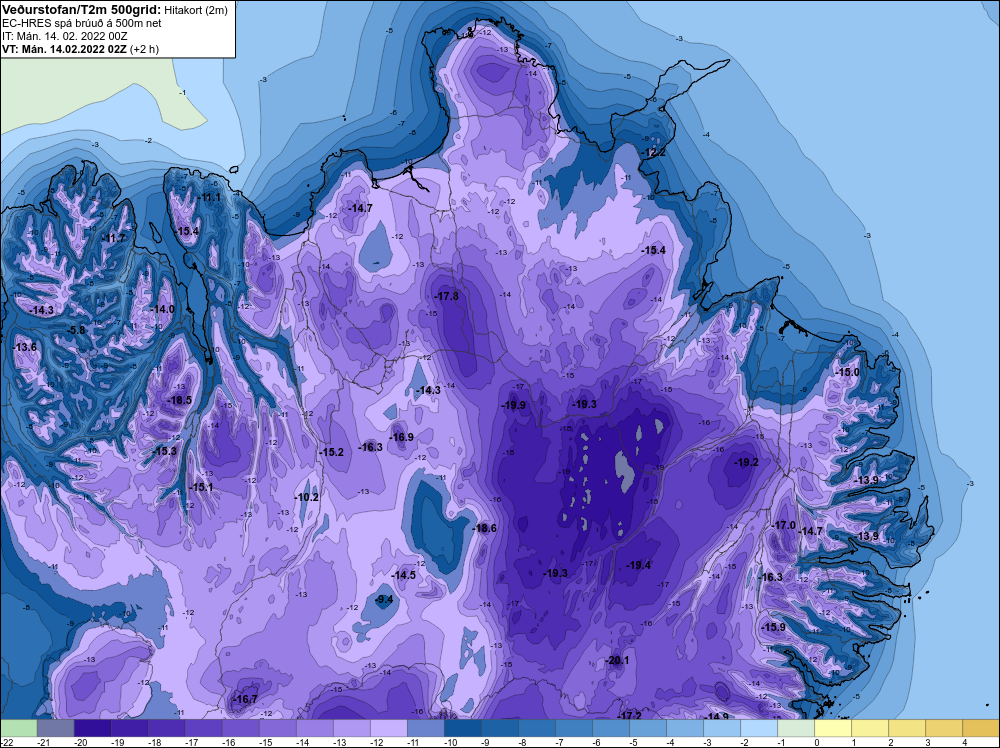This screenshot has height=748, width=1000.
Task: Click the '(+2 h)' forecast offset text
Action: (x=145, y=49)
